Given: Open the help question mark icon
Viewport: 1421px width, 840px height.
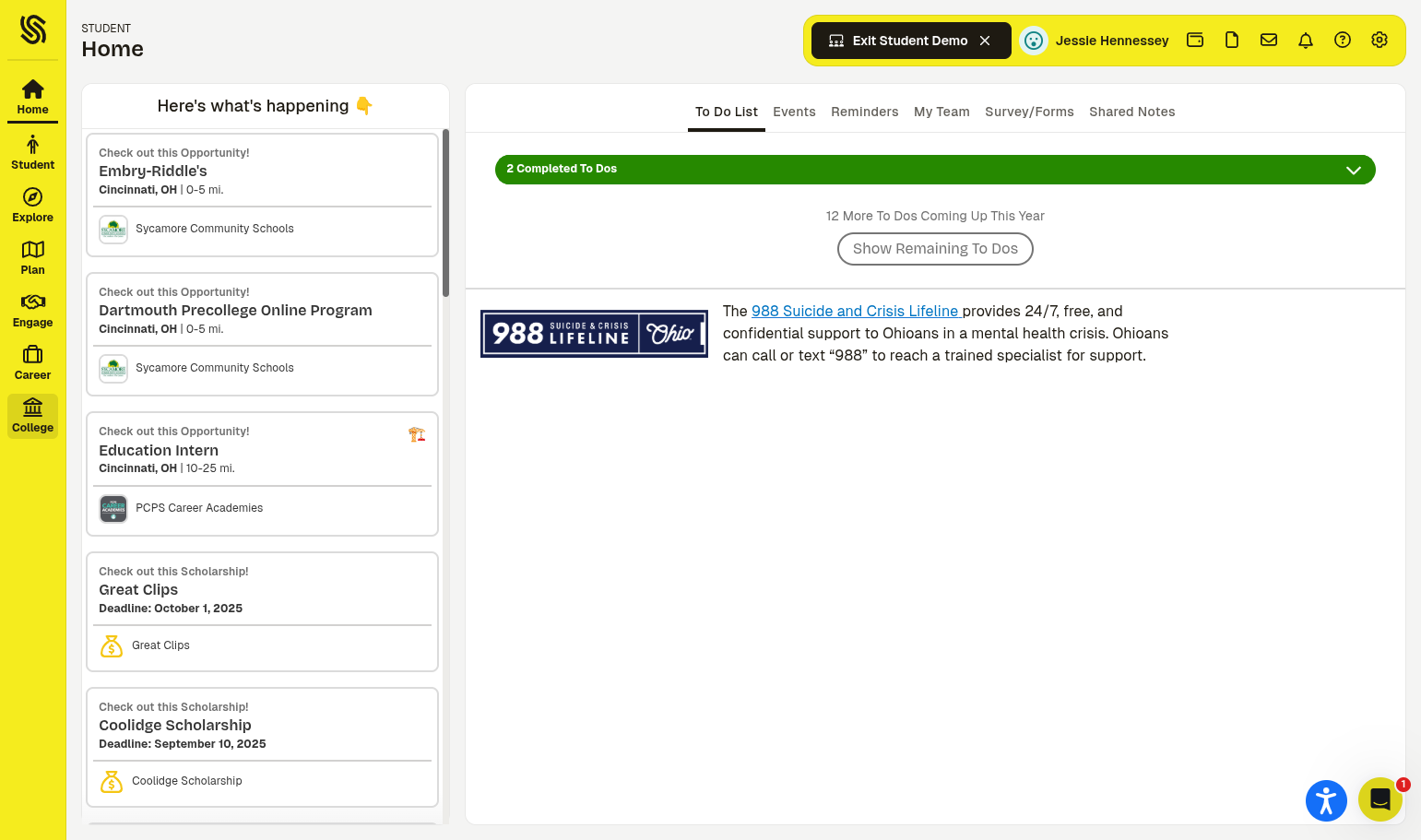Looking at the screenshot, I should (1343, 40).
